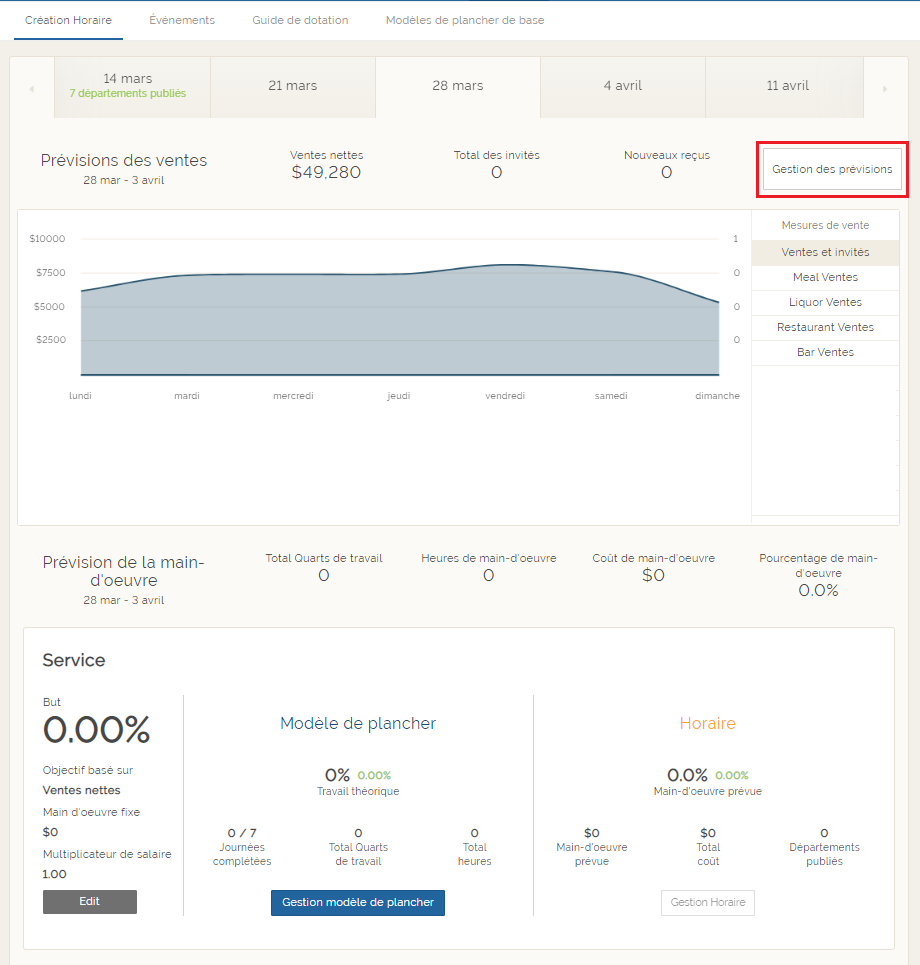Image resolution: width=920 pixels, height=965 pixels.
Task: Select the 28 mars week tab
Action: click(x=458, y=86)
